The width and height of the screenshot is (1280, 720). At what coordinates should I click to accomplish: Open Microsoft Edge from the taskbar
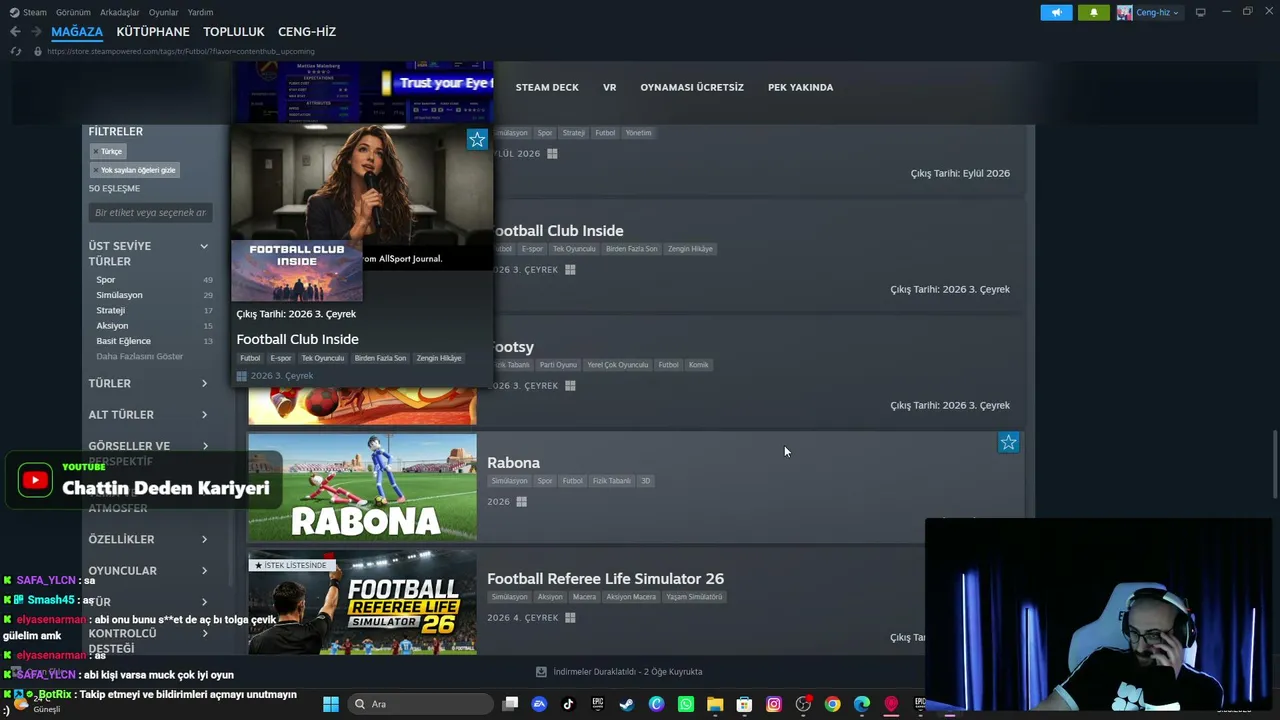point(861,704)
